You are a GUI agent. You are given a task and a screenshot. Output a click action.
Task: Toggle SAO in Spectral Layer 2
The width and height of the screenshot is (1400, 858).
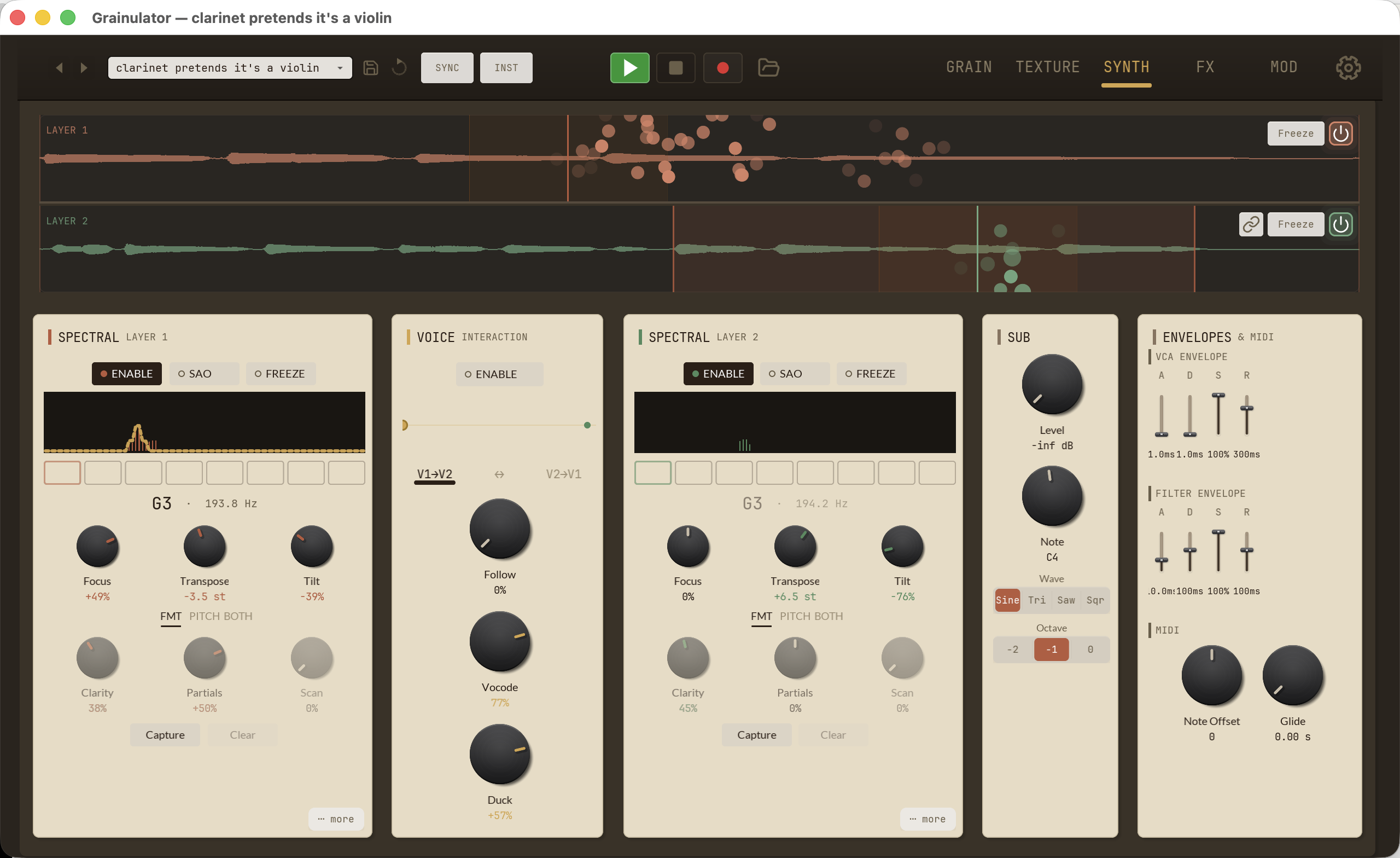(x=794, y=374)
